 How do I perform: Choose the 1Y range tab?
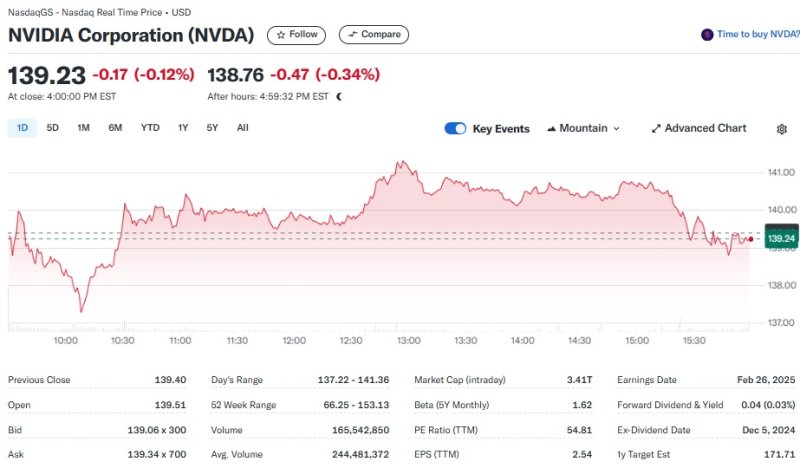[183, 128]
